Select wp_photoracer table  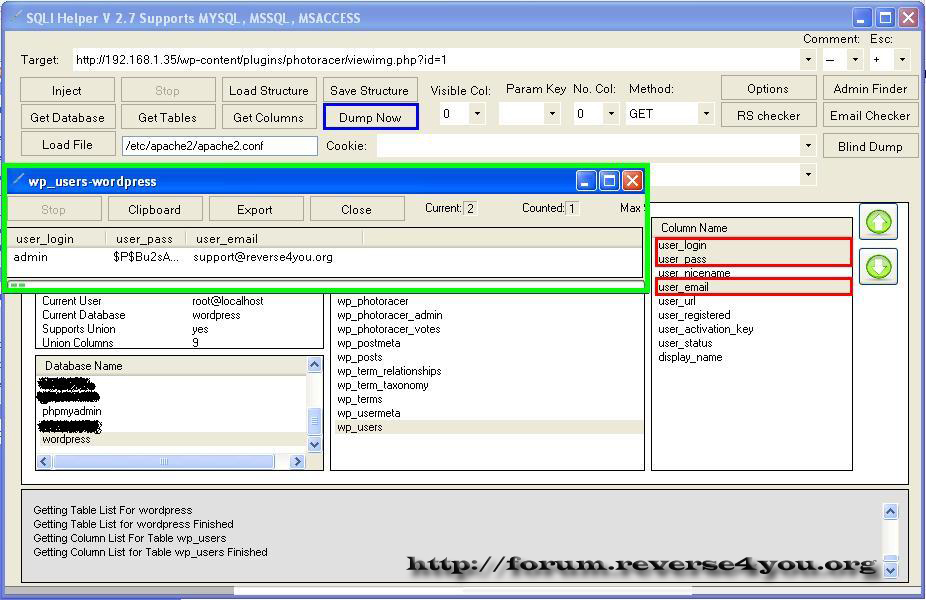pos(488,301)
